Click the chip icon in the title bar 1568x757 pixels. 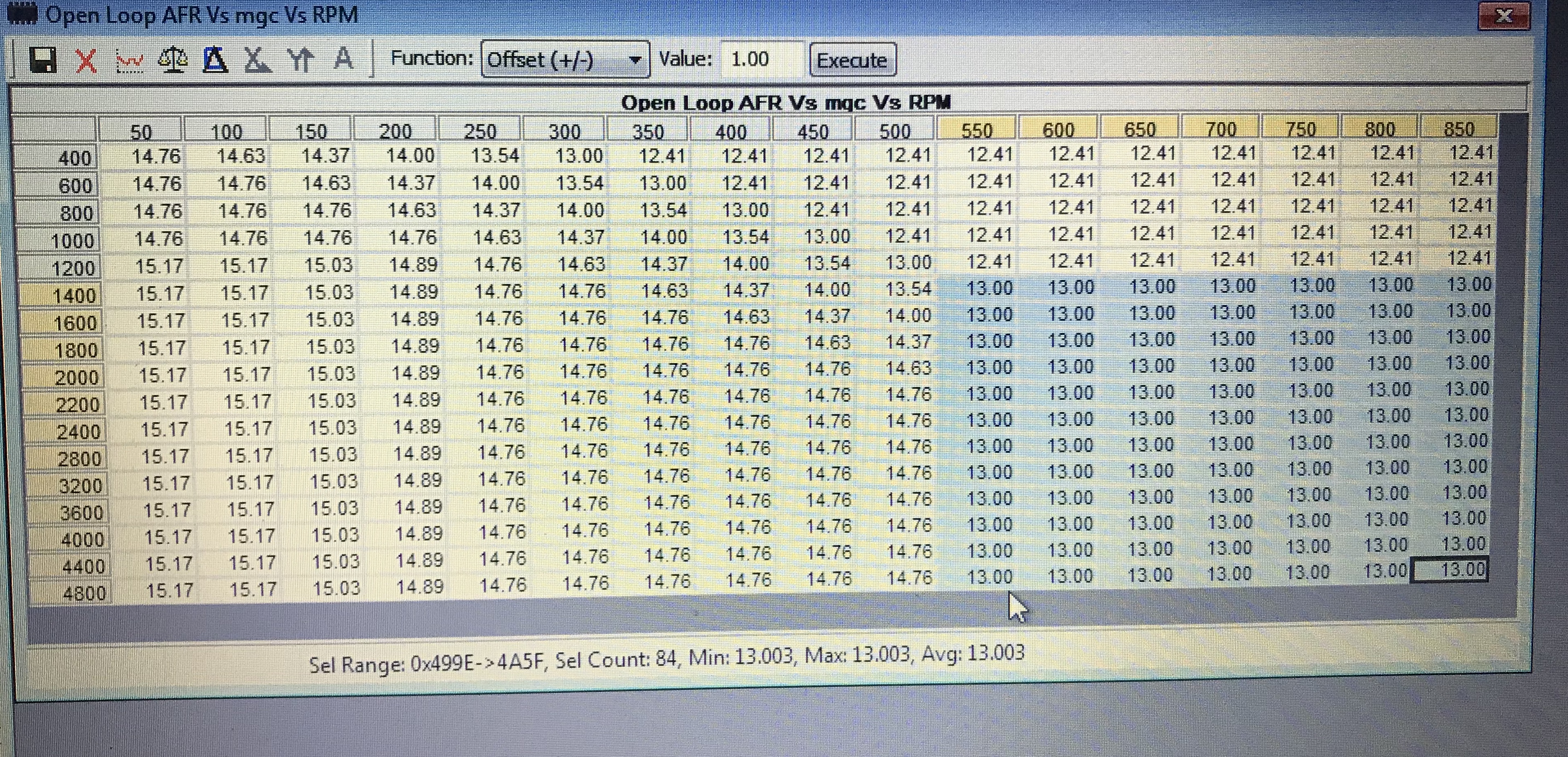(x=22, y=14)
